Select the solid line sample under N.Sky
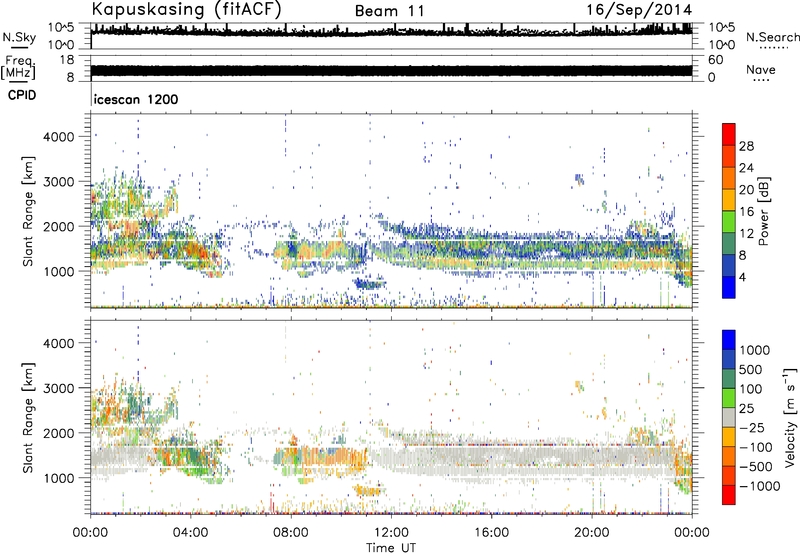 [19, 47]
